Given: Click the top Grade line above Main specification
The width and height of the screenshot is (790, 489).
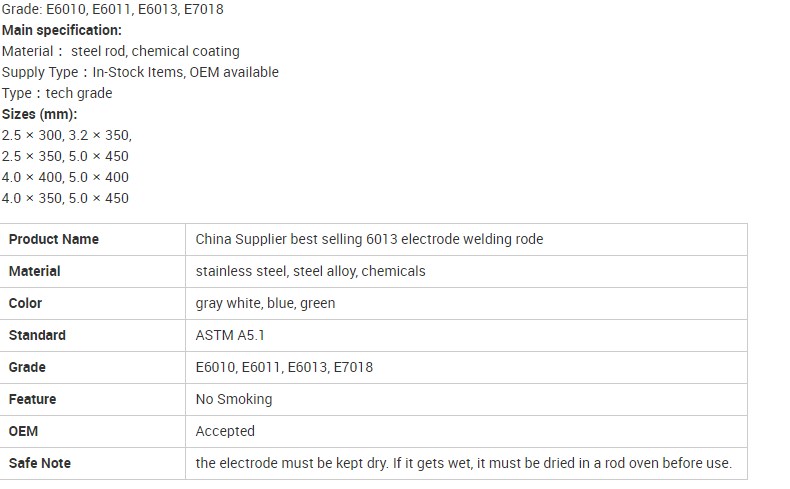Looking at the screenshot, I should click(x=113, y=9).
